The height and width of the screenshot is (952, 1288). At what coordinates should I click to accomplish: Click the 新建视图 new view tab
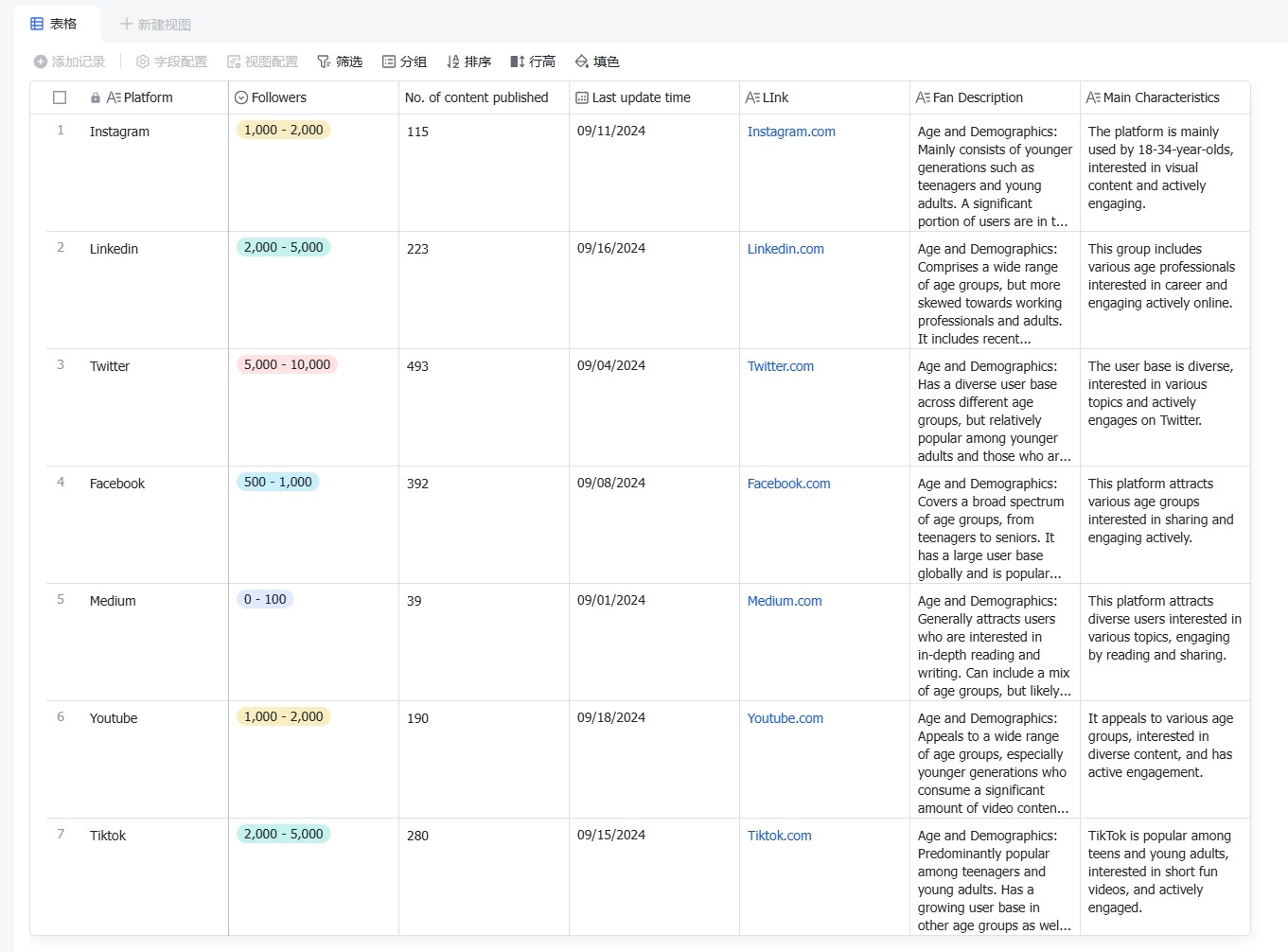click(x=155, y=25)
